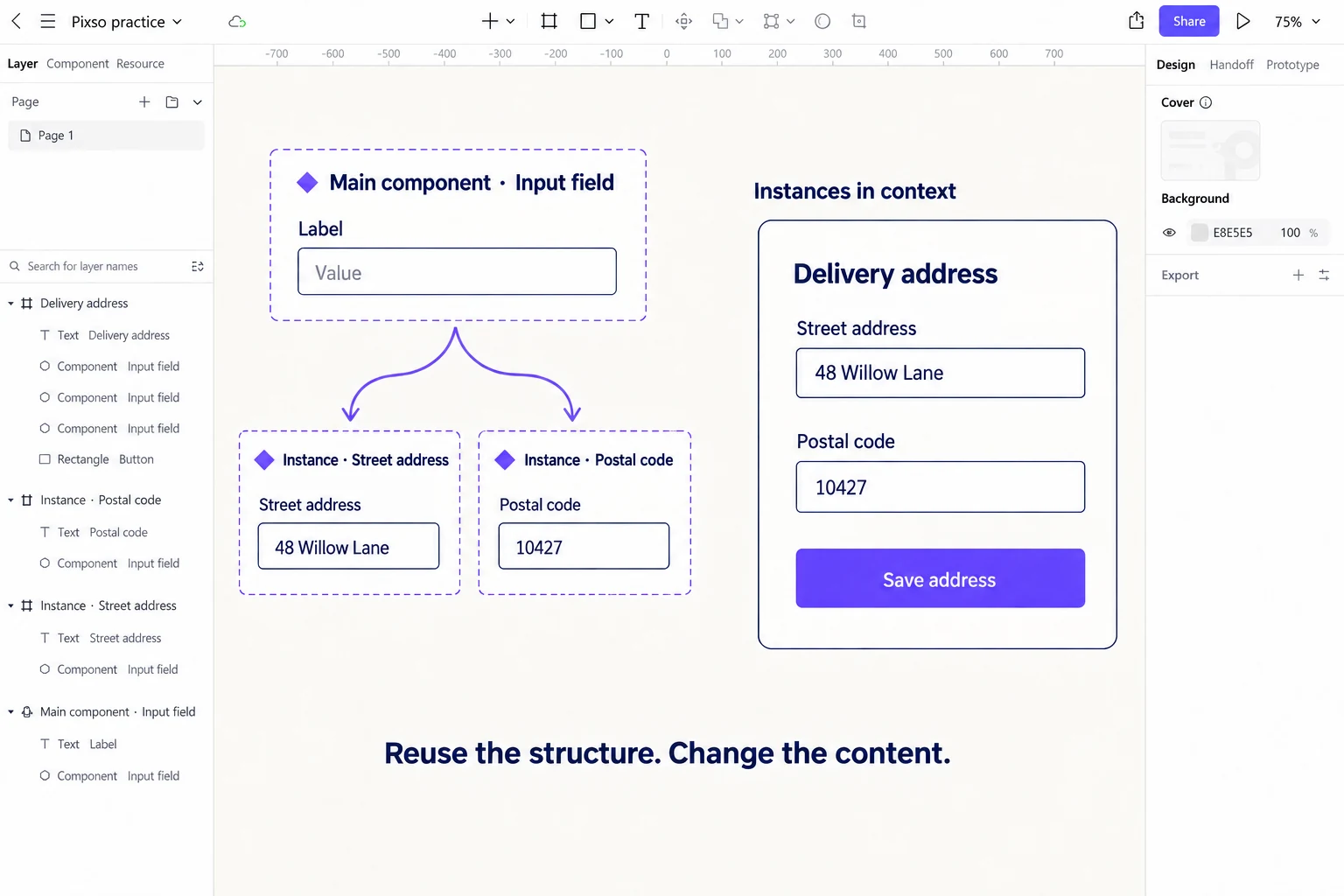This screenshot has width=1344, height=896.
Task: Click the component creation tool icon
Action: (x=684, y=21)
